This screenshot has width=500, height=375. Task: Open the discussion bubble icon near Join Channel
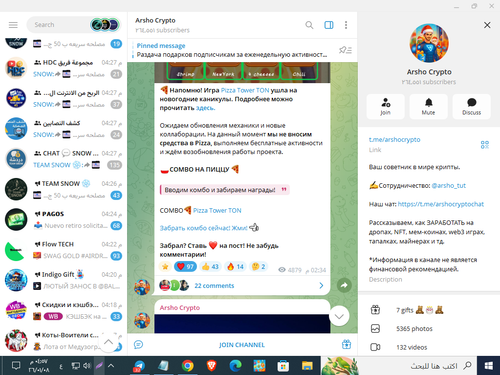tap(138, 345)
